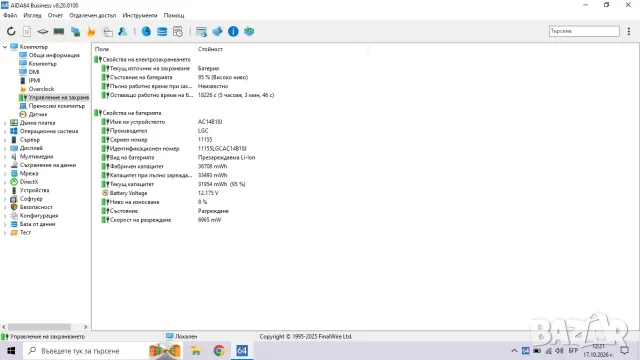Click the circular Refresh arrow in the toolbar
The width and height of the screenshot is (640, 360).
click(11, 31)
